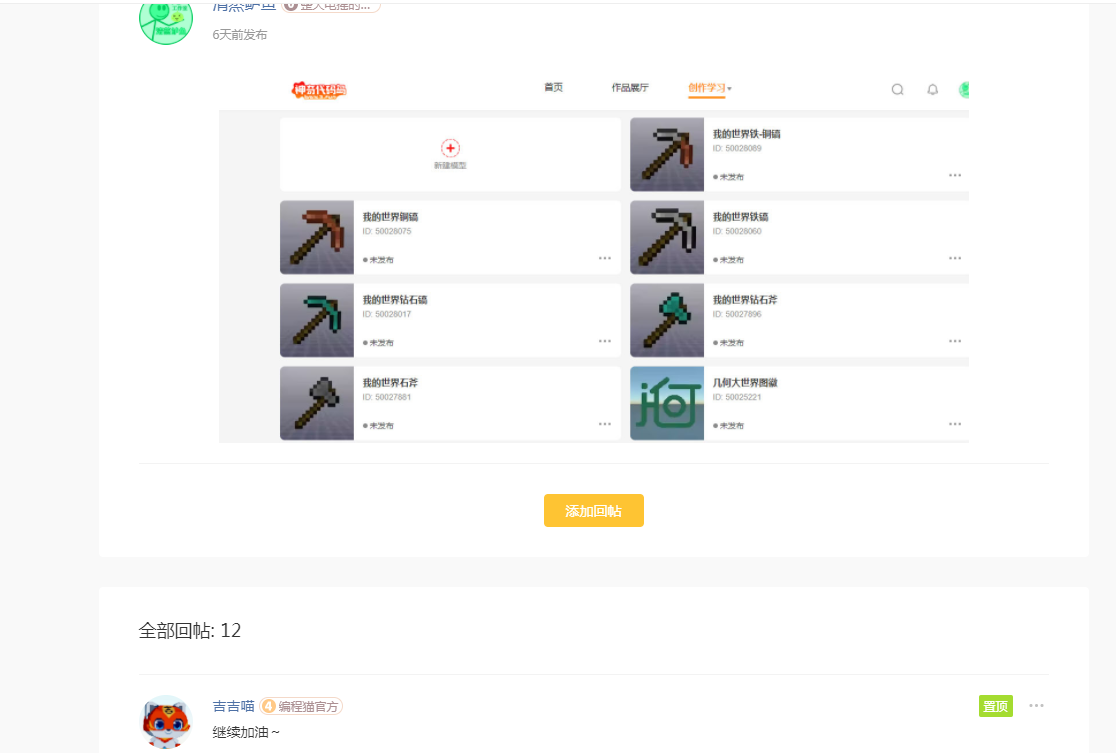The image size is (1116, 754).
Task: Click the 全部回帖: 12 heading
Action: pyautogui.click(x=189, y=630)
